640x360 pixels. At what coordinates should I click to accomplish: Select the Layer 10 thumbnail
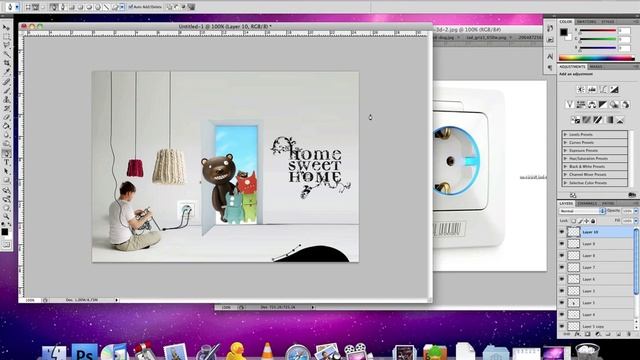573,232
